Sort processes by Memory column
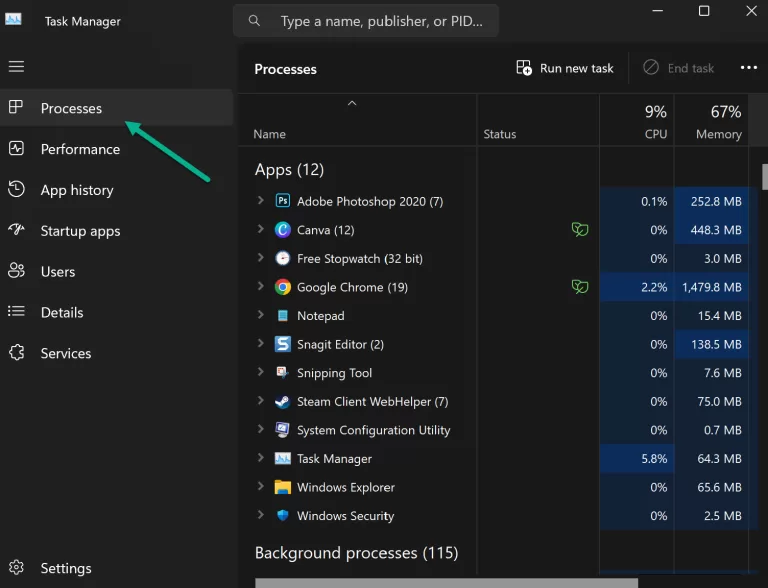 tap(711, 120)
